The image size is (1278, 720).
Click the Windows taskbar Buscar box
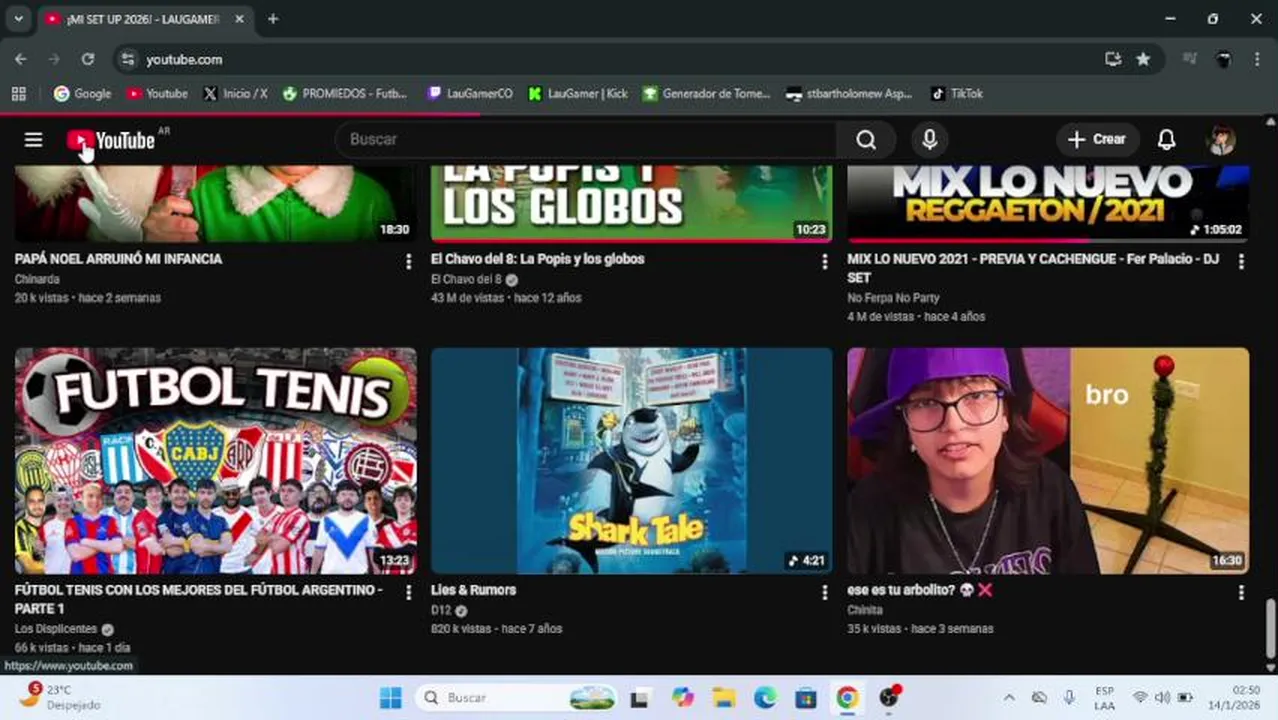(x=517, y=698)
